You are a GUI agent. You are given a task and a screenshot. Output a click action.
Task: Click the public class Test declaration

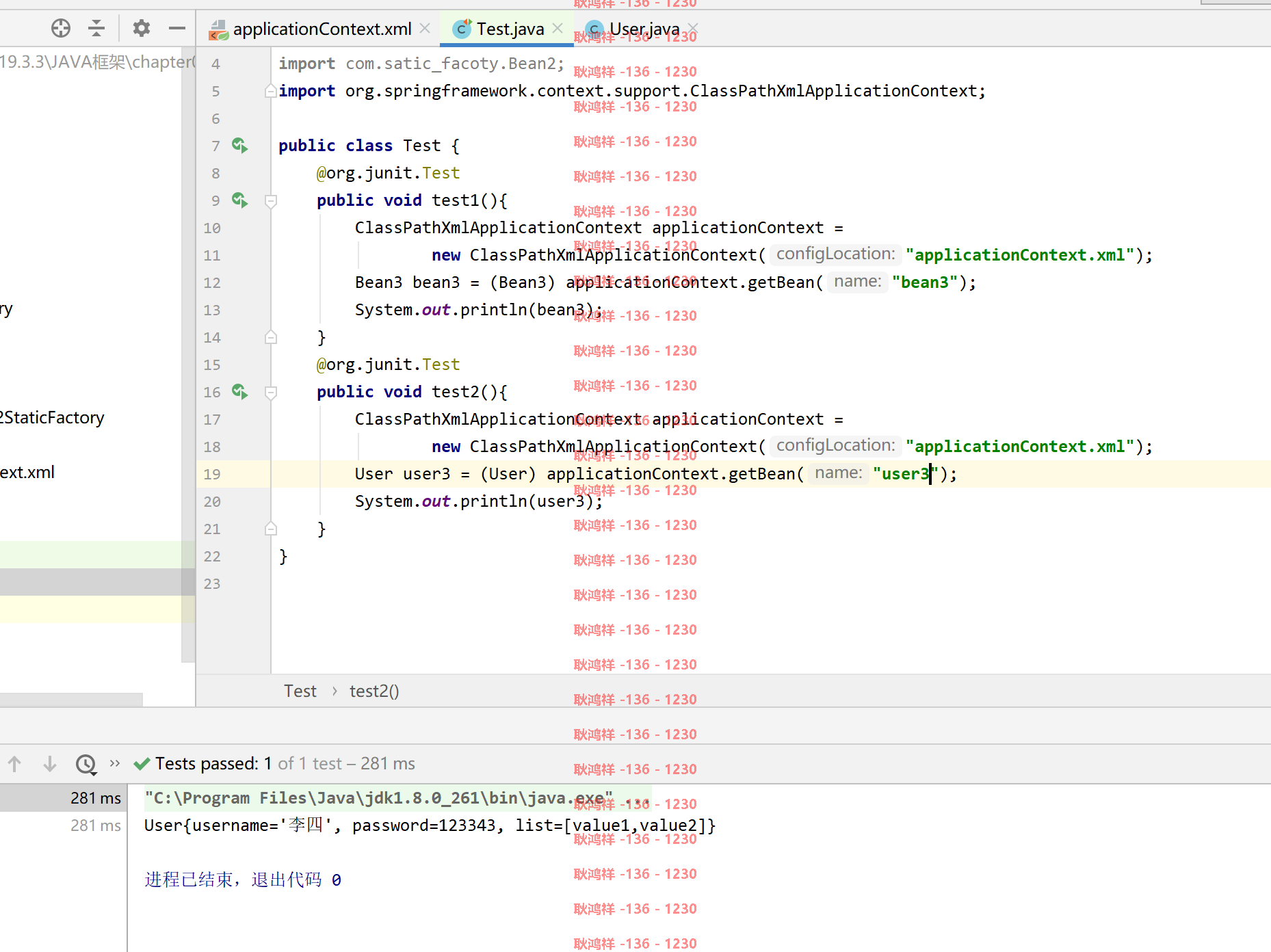[369, 145]
